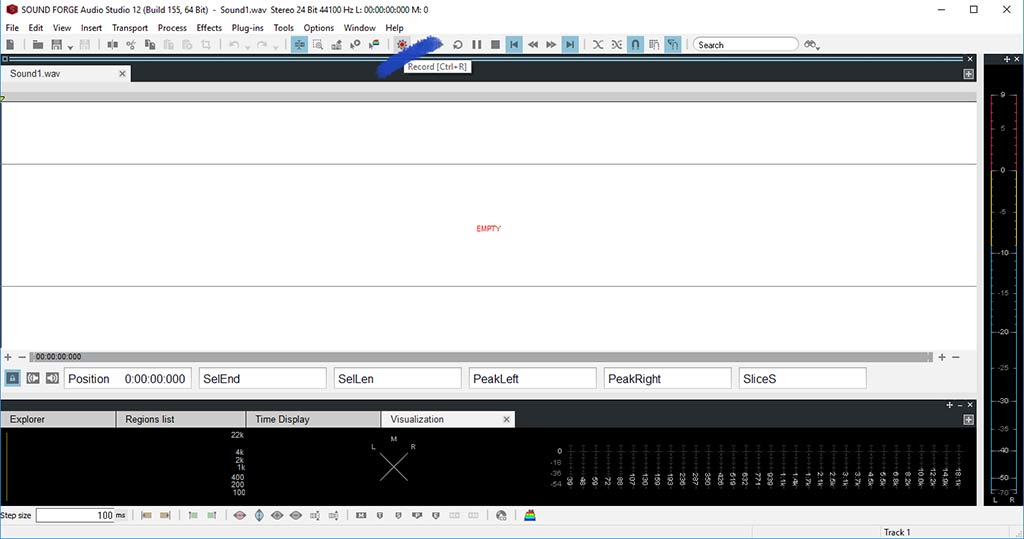
Task: Open the Effects menu
Action: [209, 27]
